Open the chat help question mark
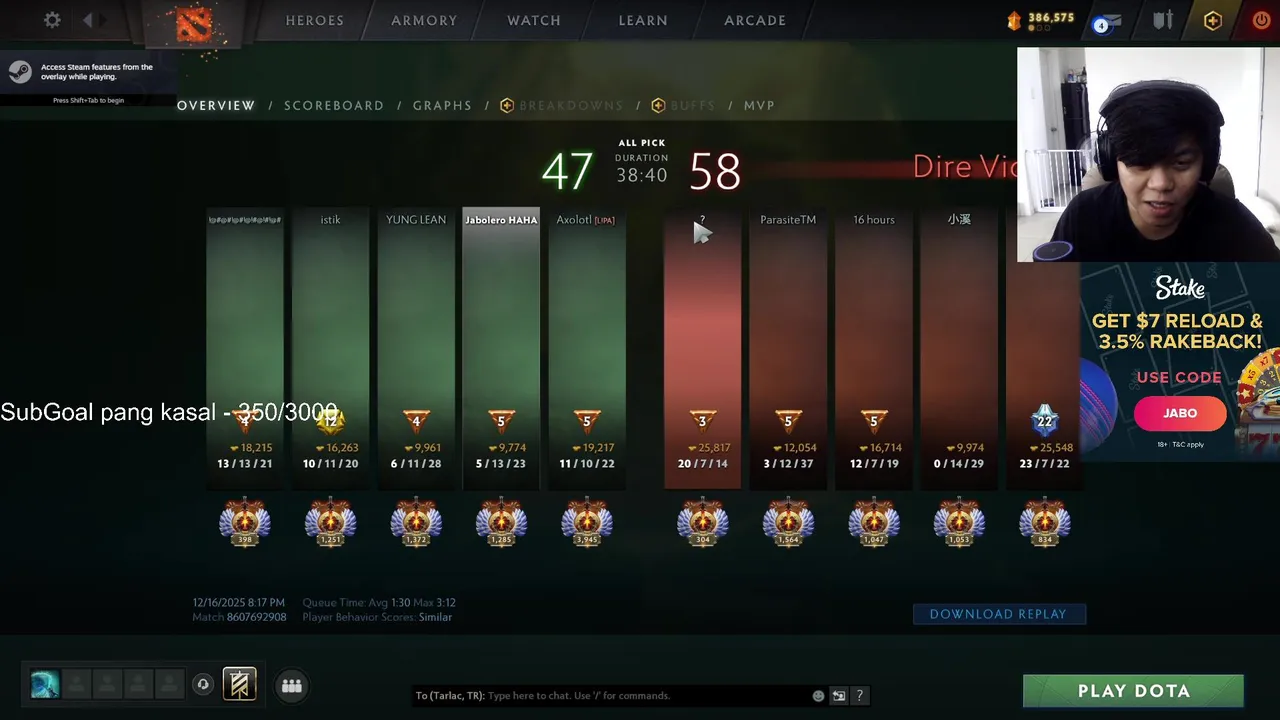This screenshot has width=1280, height=720. coord(859,696)
